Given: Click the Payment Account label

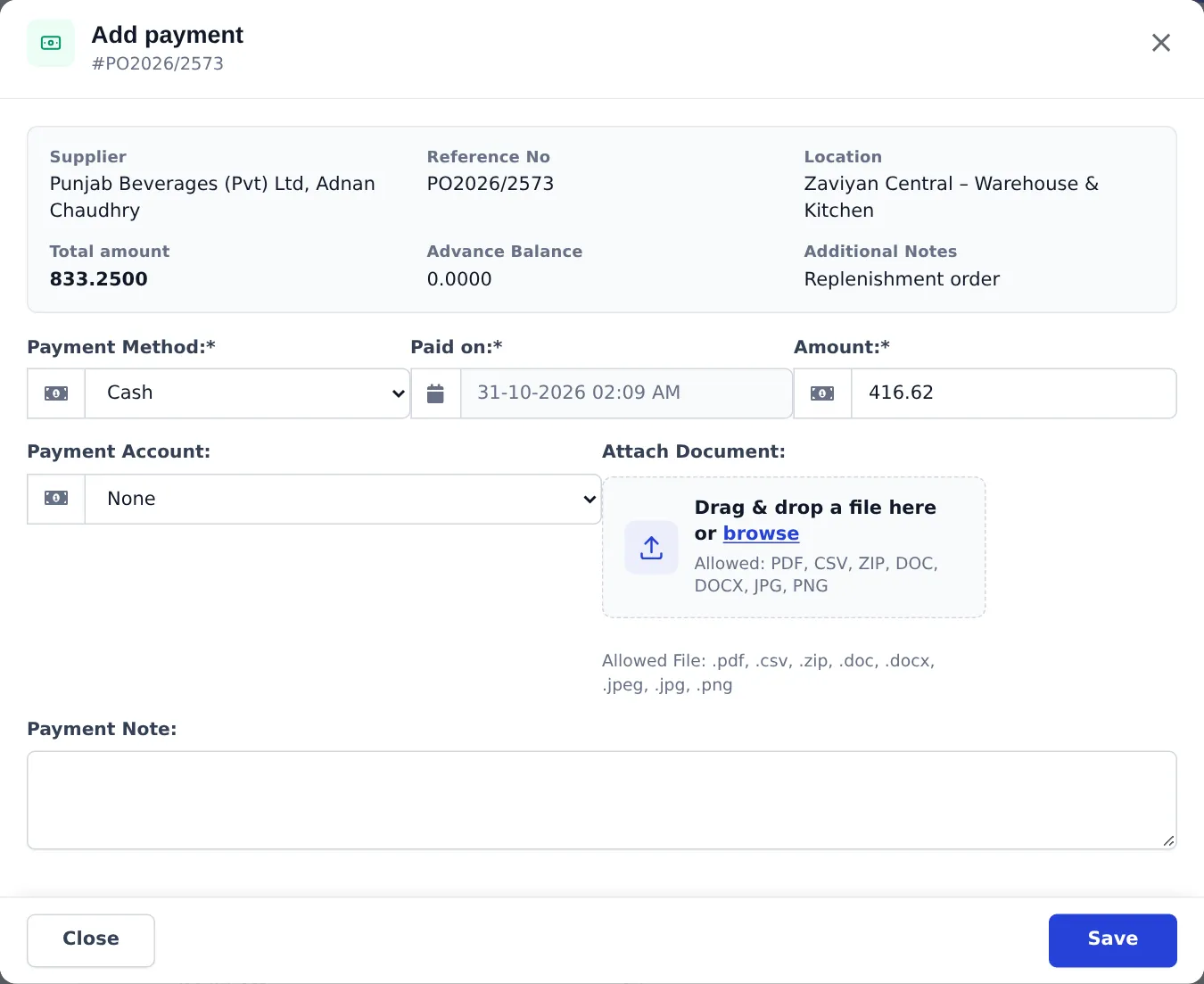Looking at the screenshot, I should [x=119, y=452].
